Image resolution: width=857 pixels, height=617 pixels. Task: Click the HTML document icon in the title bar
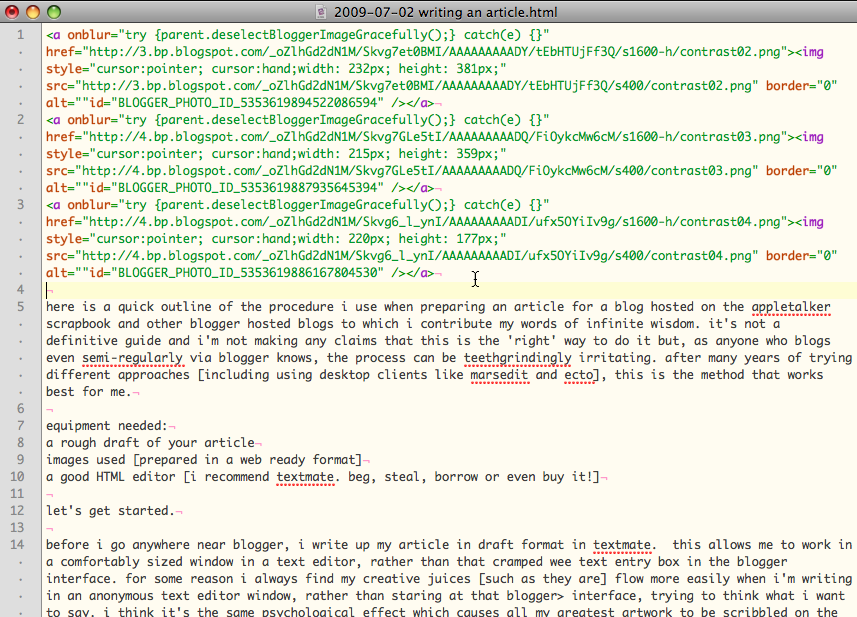(321, 11)
